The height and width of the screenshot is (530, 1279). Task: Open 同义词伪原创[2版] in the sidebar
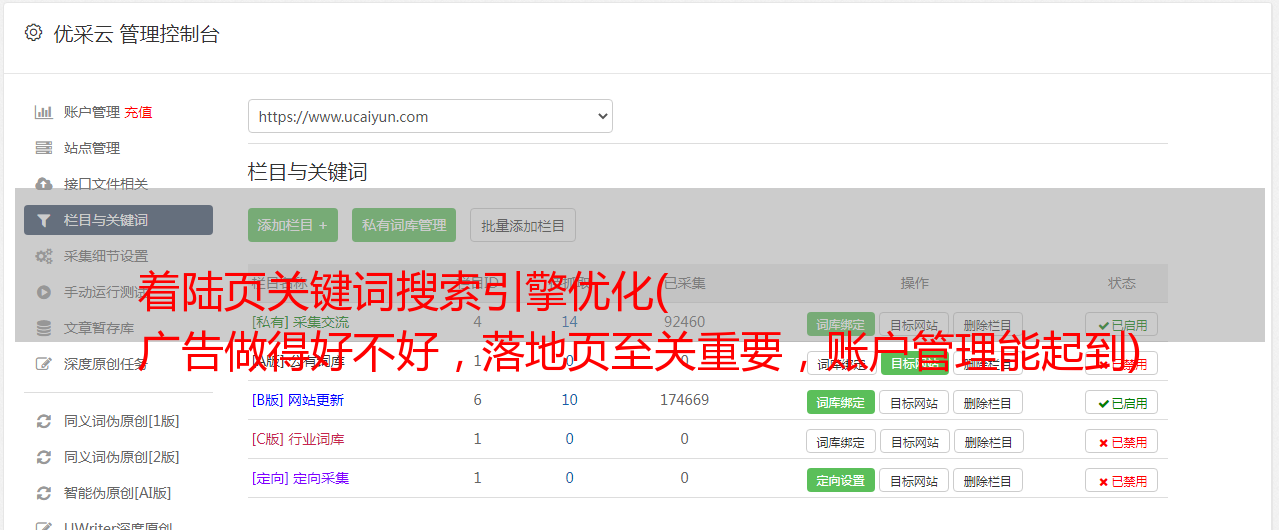122,457
